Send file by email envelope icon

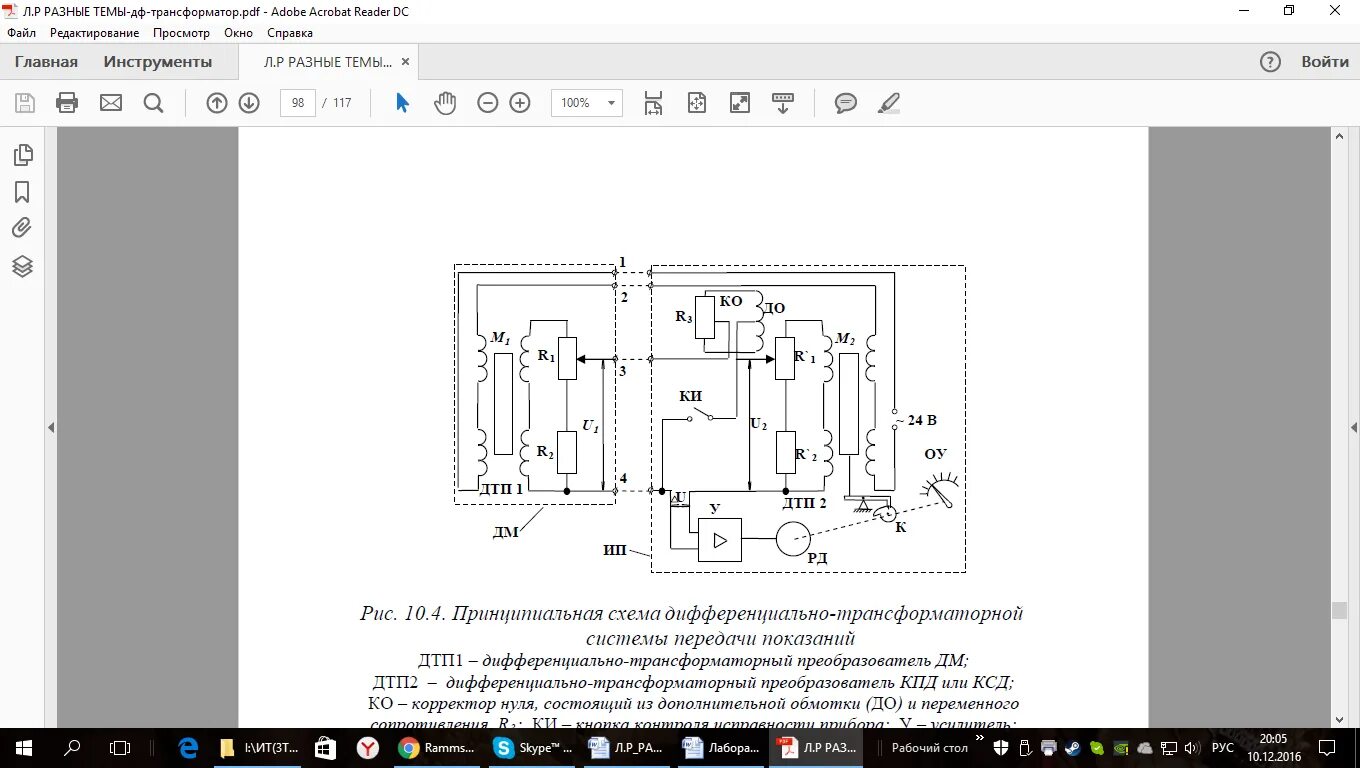coord(111,103)
